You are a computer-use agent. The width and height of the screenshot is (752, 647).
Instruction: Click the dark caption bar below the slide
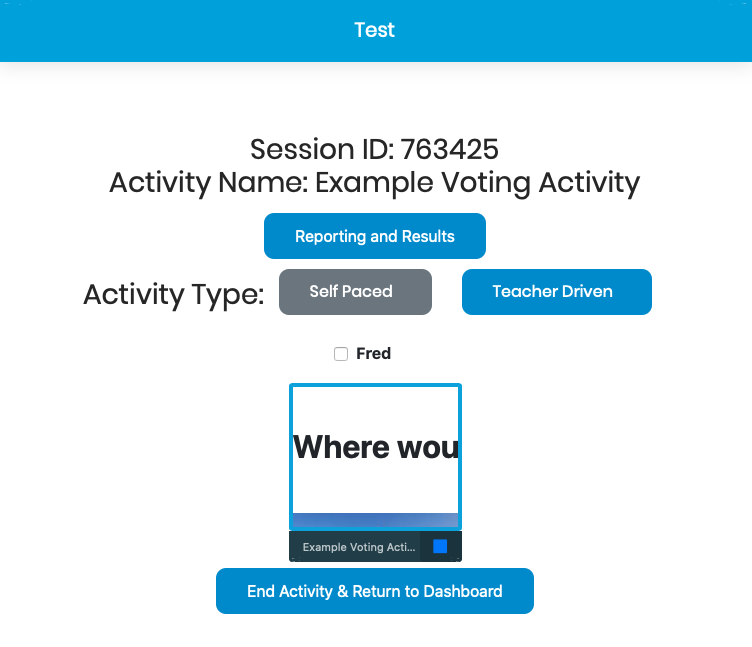coord(376,546)
